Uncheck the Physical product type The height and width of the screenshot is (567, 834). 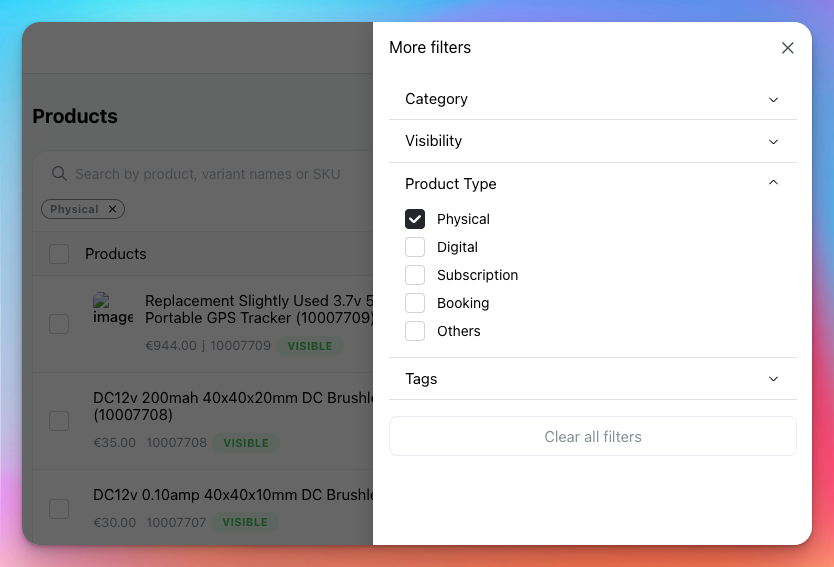pos(415,219)
